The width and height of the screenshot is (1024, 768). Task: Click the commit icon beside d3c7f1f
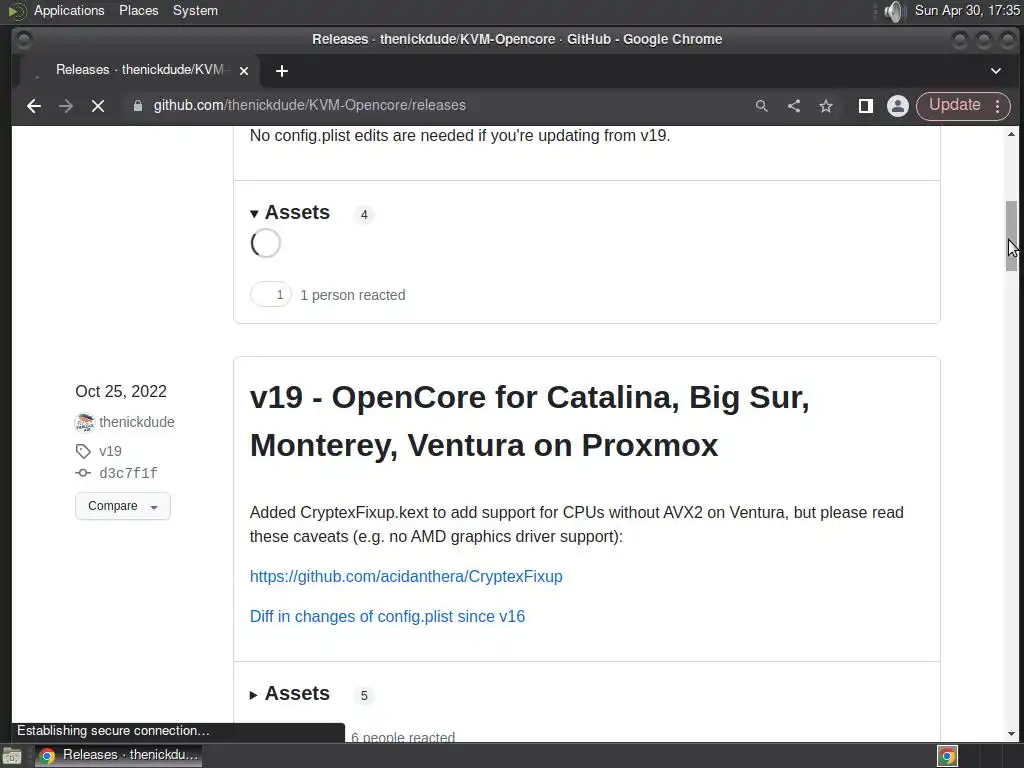[x=83, y=473]
